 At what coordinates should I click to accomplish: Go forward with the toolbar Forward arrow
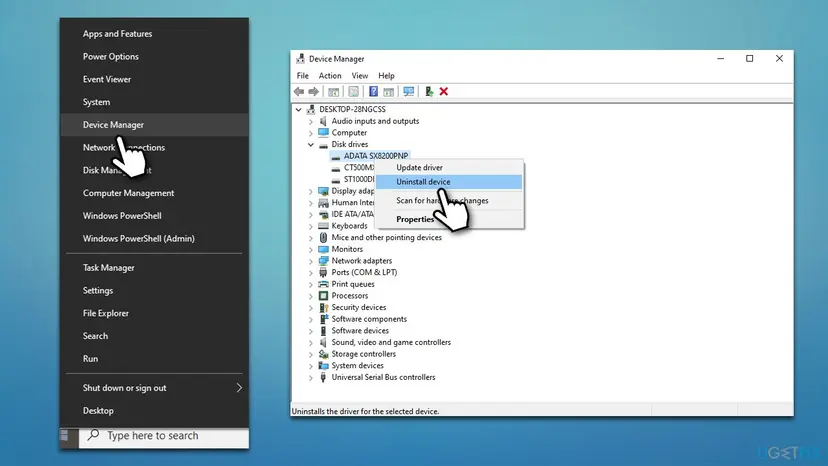(314, 91)
